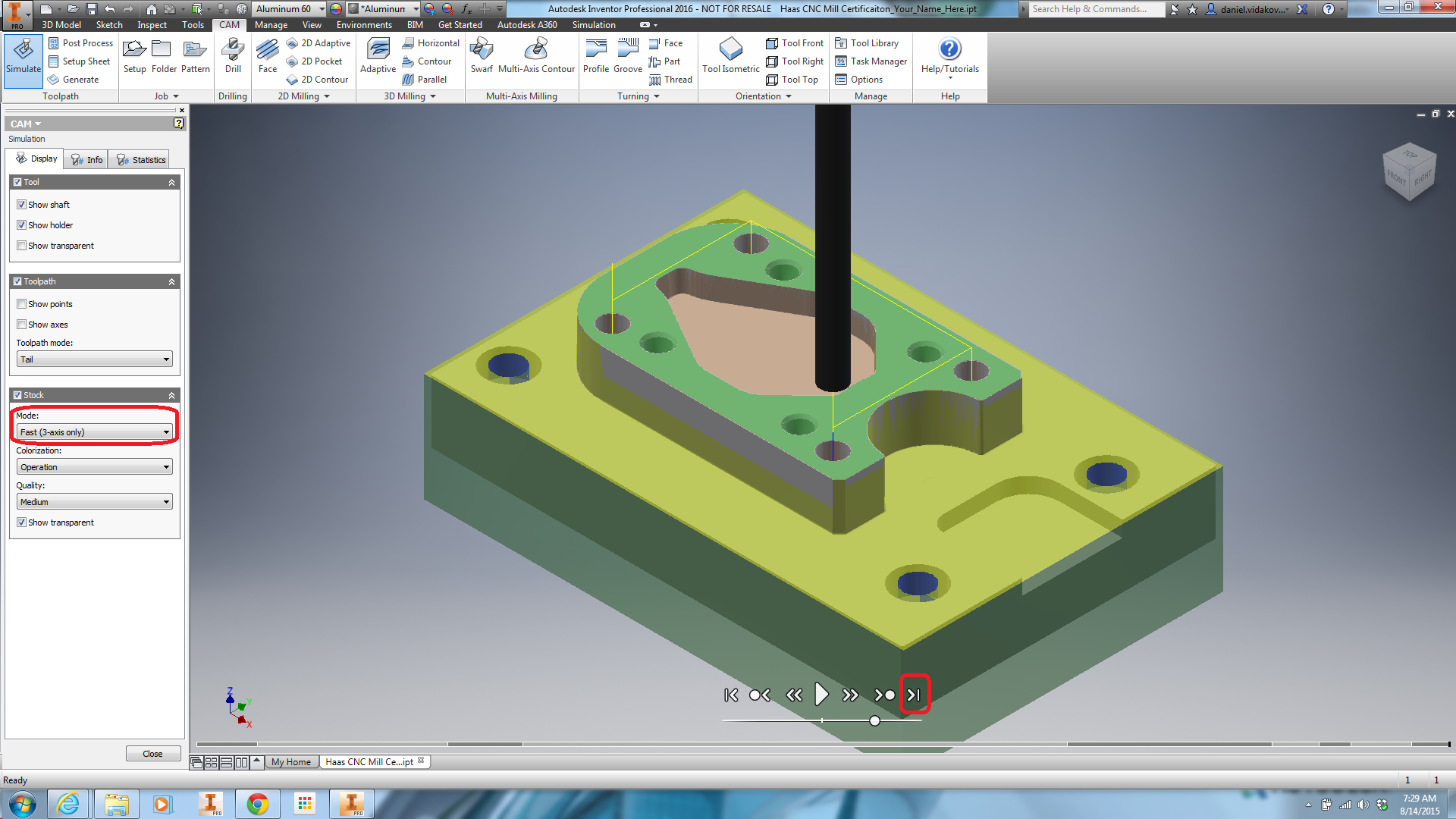The height and width of the screenshot is (819, 1456).
Task: Select the Swarf multi-axis tool
Action: pos(482,57)
